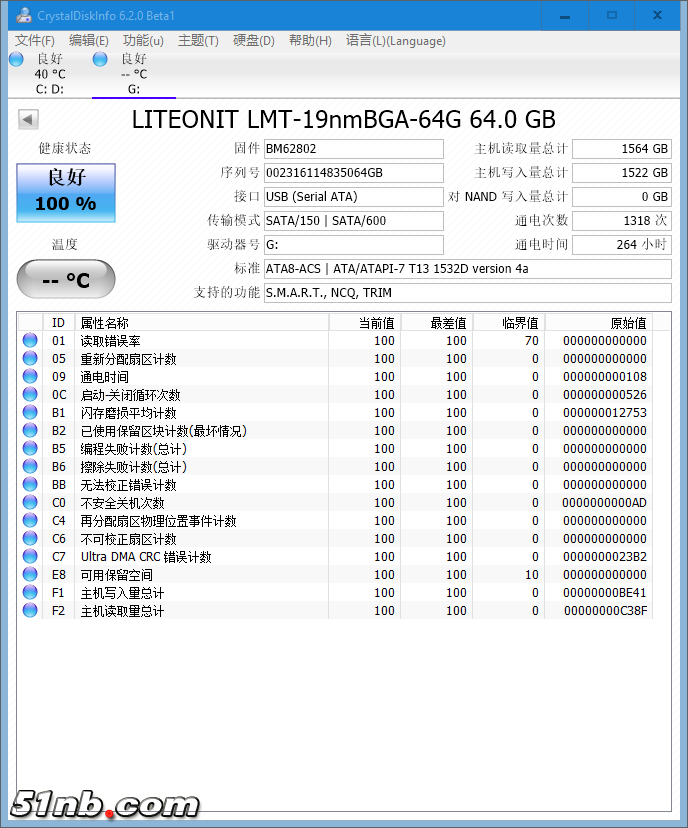The width and height of the screenshot is (688, 828).
Task: Click the 原始值 column header
Action: coord(628,323)
